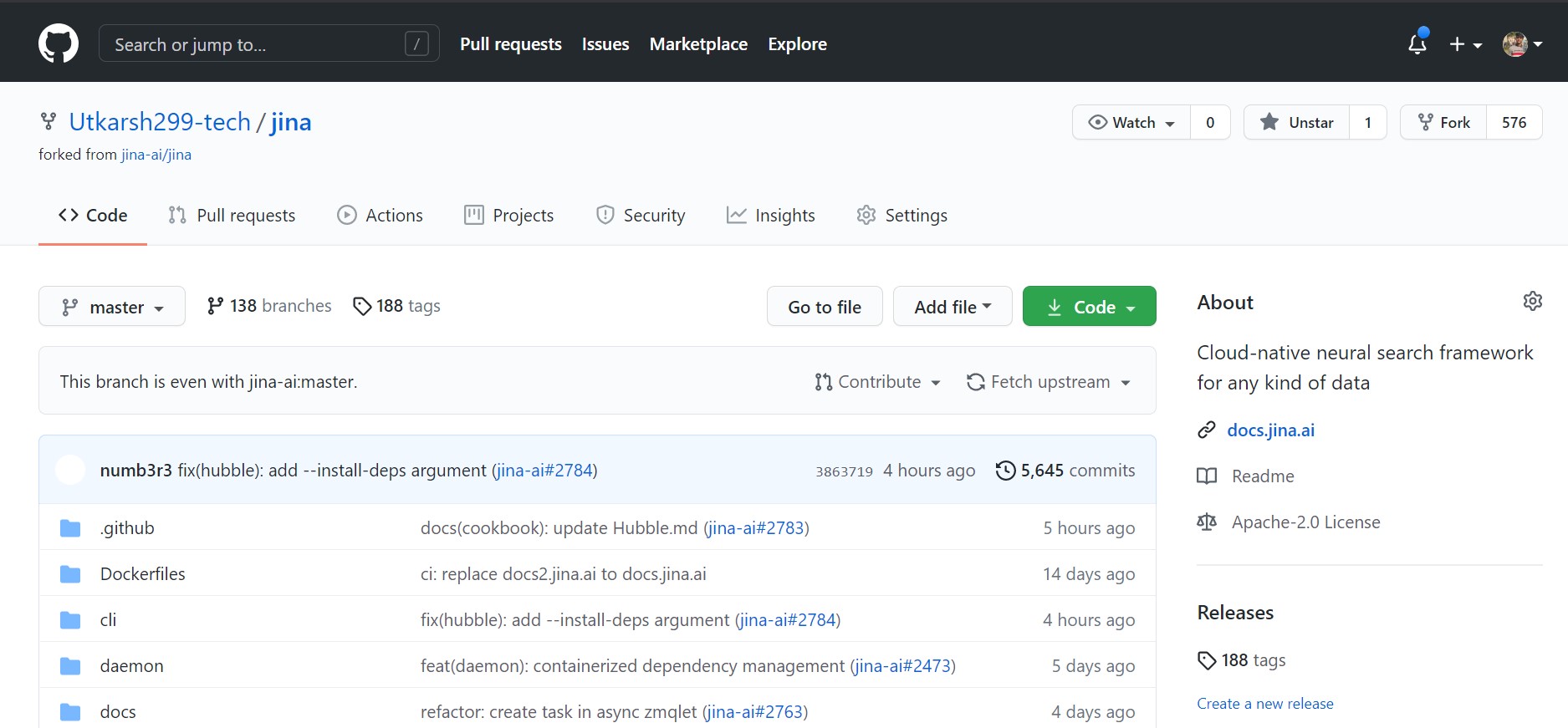This screenshot has height=728, width=1568.
Task: Open jina-ai#2783 link in .github row
Action: (756, 528)
